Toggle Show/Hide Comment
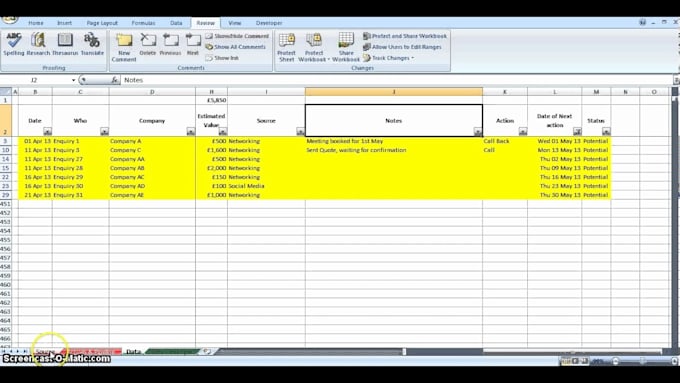The height and width of the screenshot is (383, 680). point(237,36)
